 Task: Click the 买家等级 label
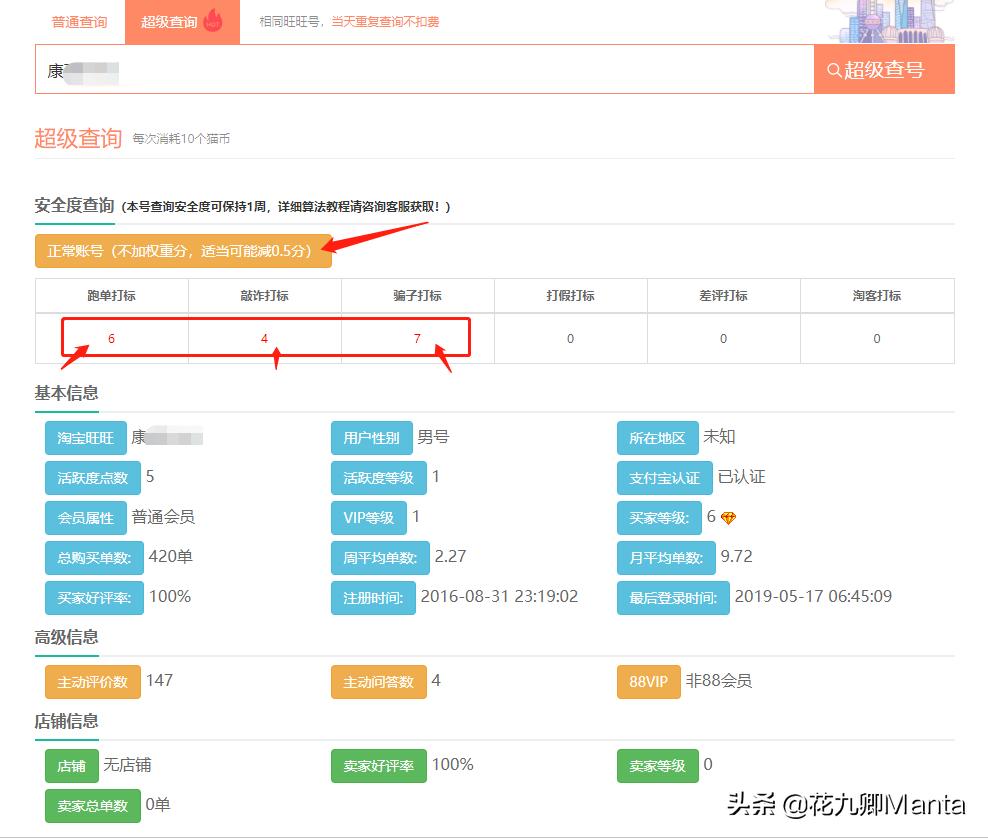659,518
